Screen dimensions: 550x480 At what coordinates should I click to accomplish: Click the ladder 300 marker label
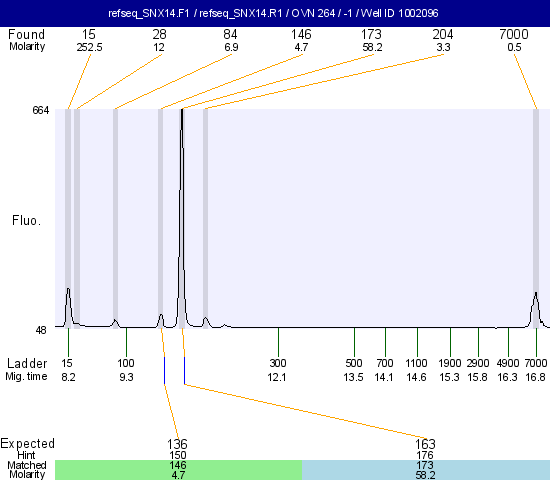pyautogui.click(x=278, y=363)
